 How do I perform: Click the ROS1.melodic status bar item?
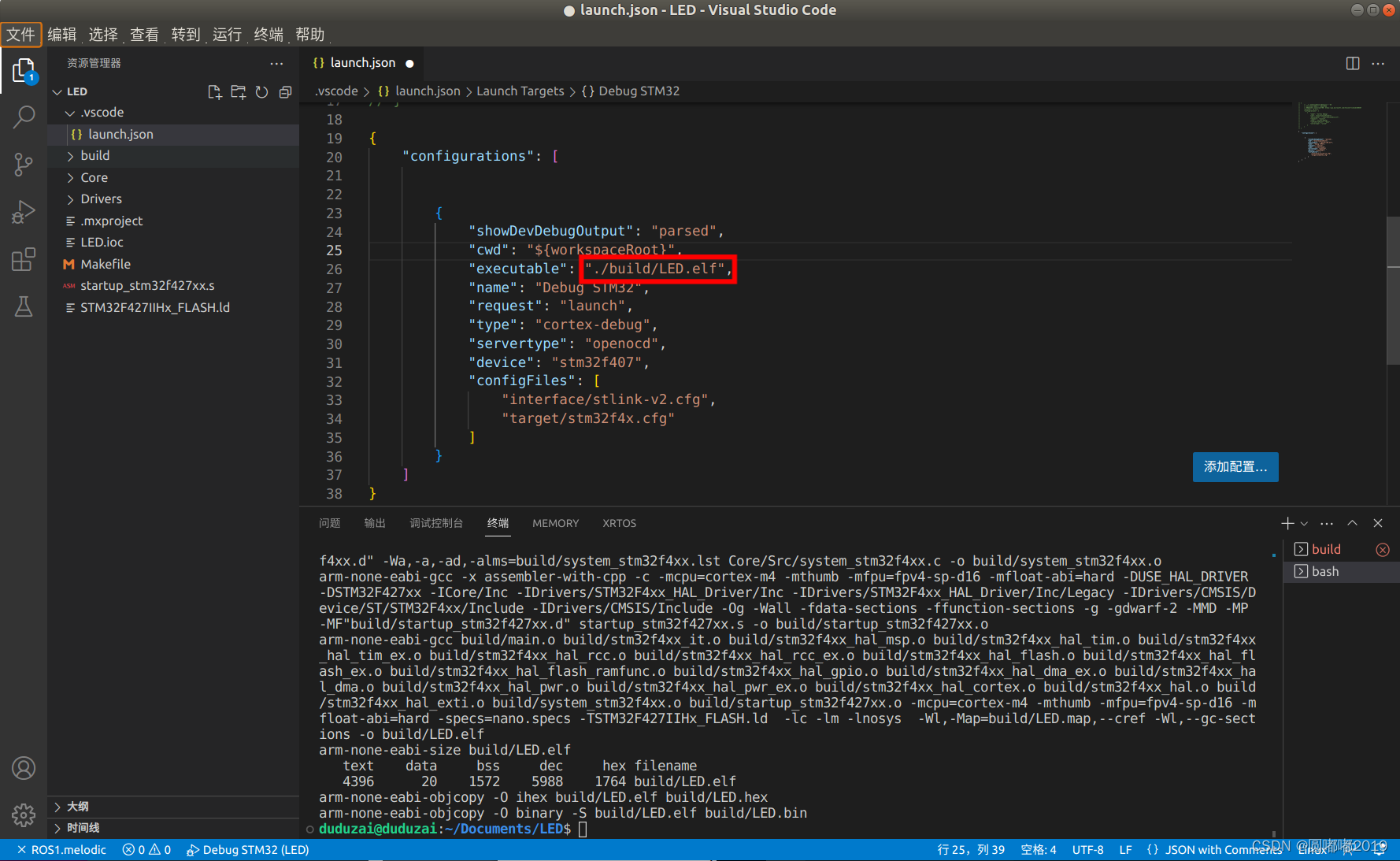coord(61,850)
